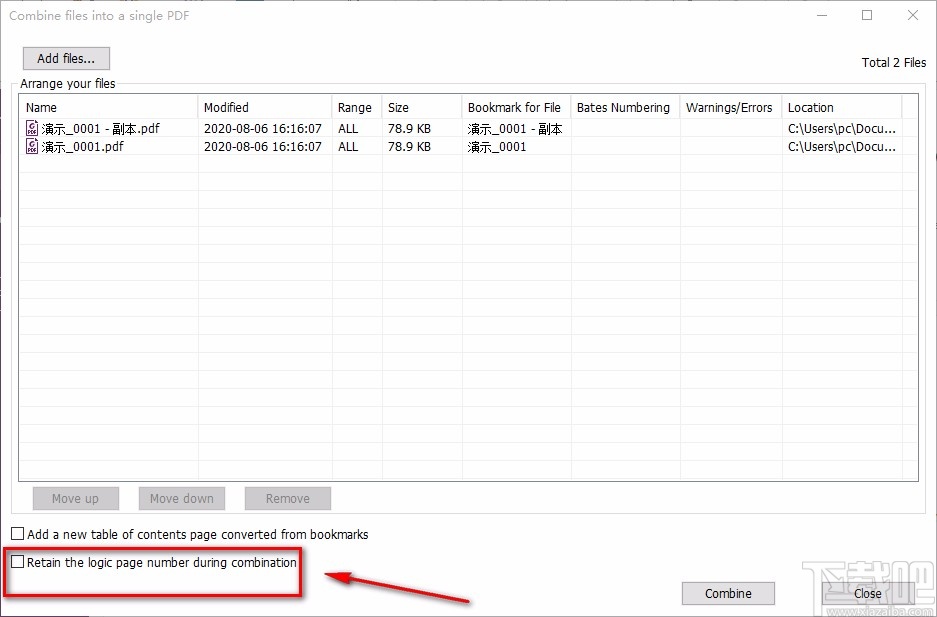Screen dimensions: 937x617
Task: Click the Move down button
Action: click(181, 498)
